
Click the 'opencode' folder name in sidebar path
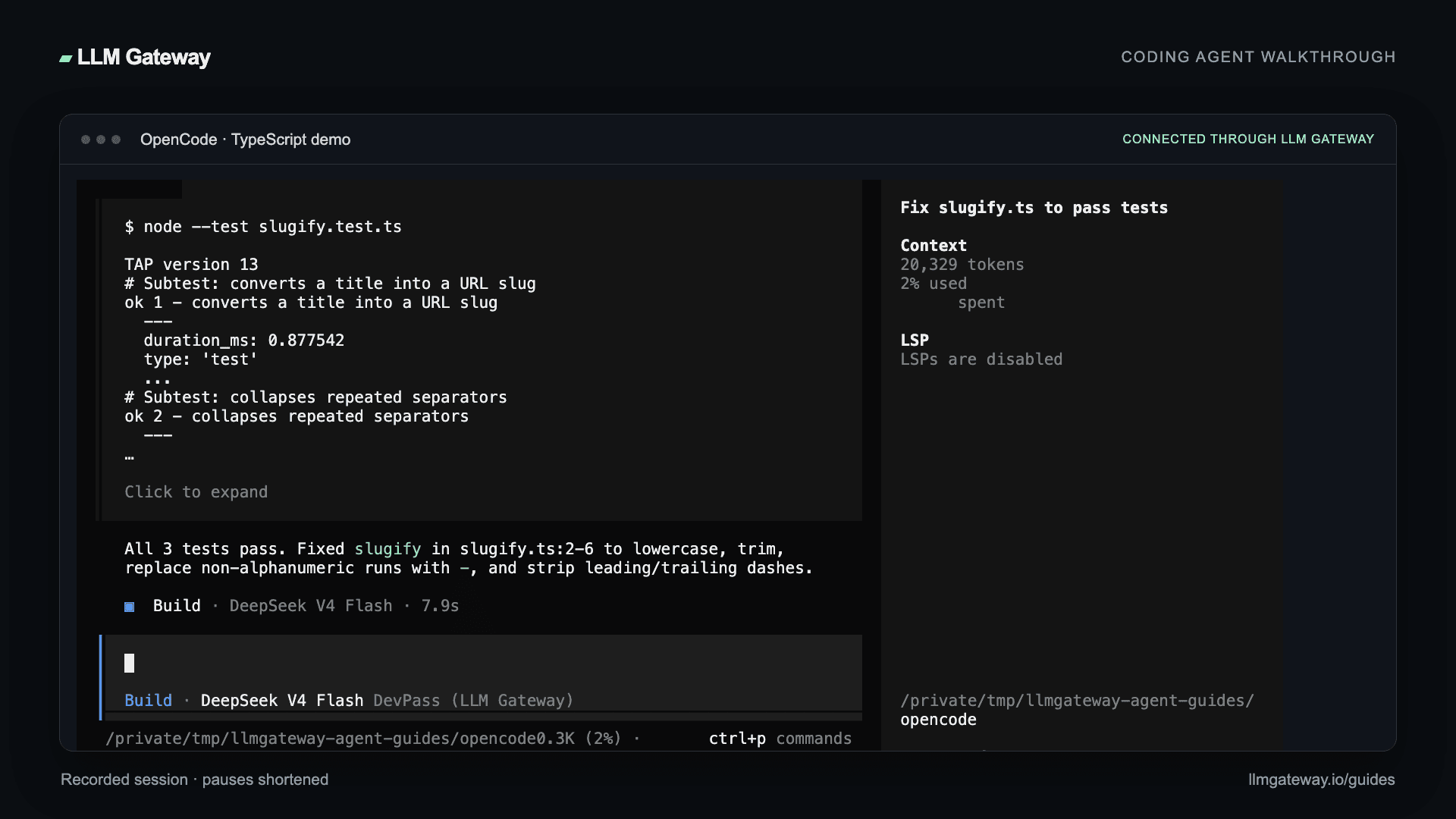tap(938, 720)
